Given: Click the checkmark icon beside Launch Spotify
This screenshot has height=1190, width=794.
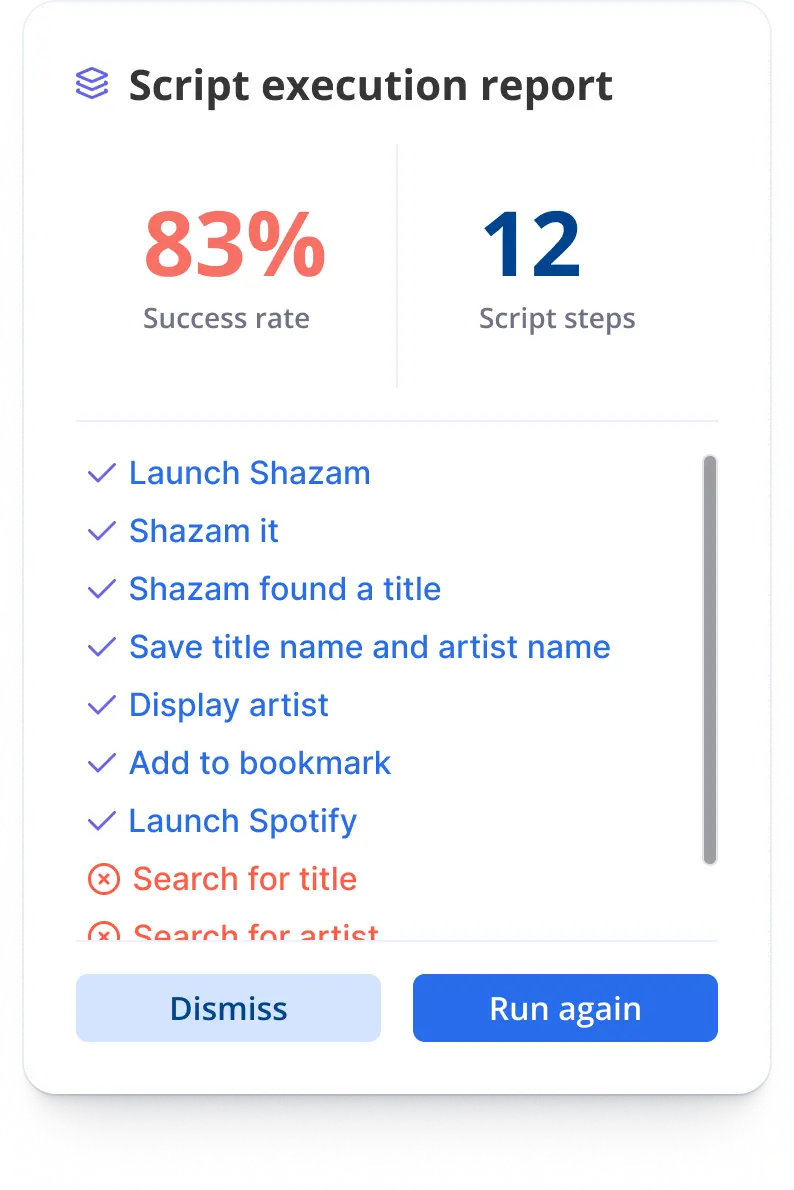Looking at the screenshot, I should pos(102,821).
